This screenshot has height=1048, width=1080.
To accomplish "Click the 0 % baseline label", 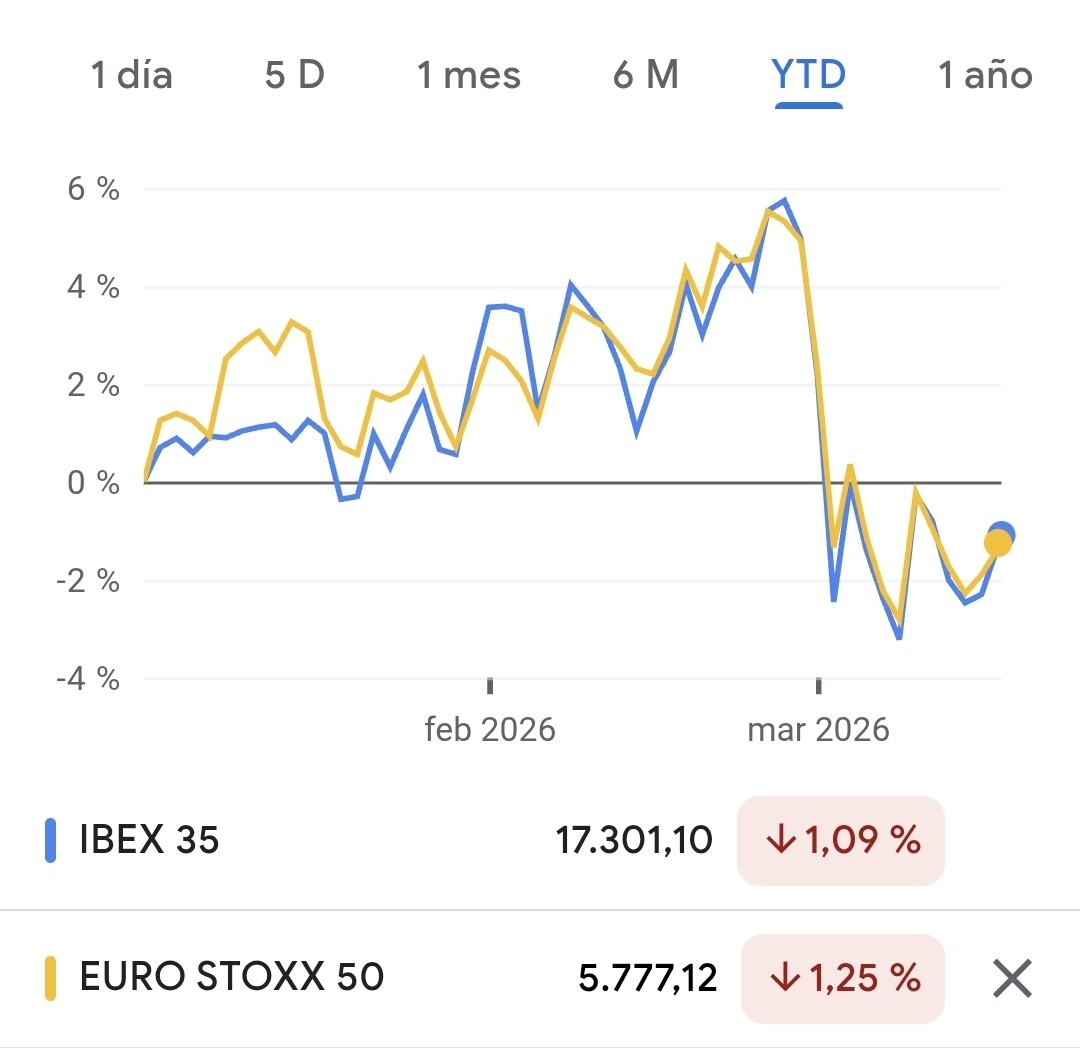I will coord(93,483).
